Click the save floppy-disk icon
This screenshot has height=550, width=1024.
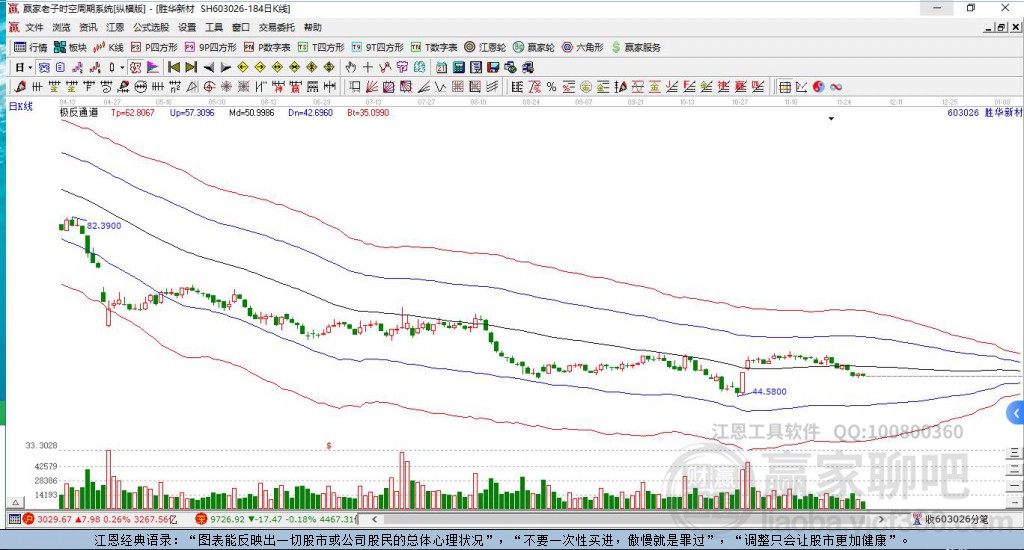click(493, 67)
